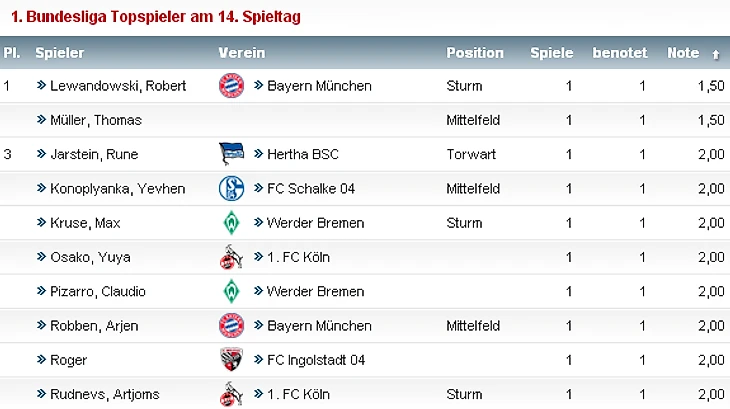This screenshot has width=730, height=409.
Task: Click the FC Ingolstadt 04 crest
Action: pyautogui.click(x=231, y=360)
